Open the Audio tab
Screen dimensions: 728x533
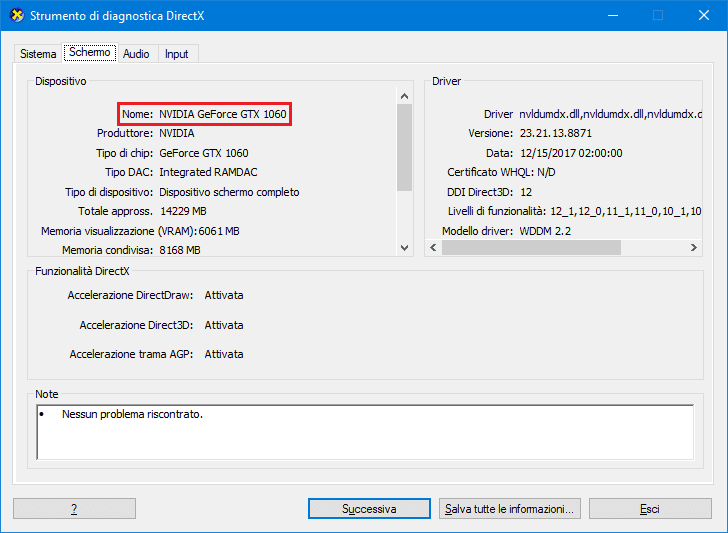click(136, 54)
